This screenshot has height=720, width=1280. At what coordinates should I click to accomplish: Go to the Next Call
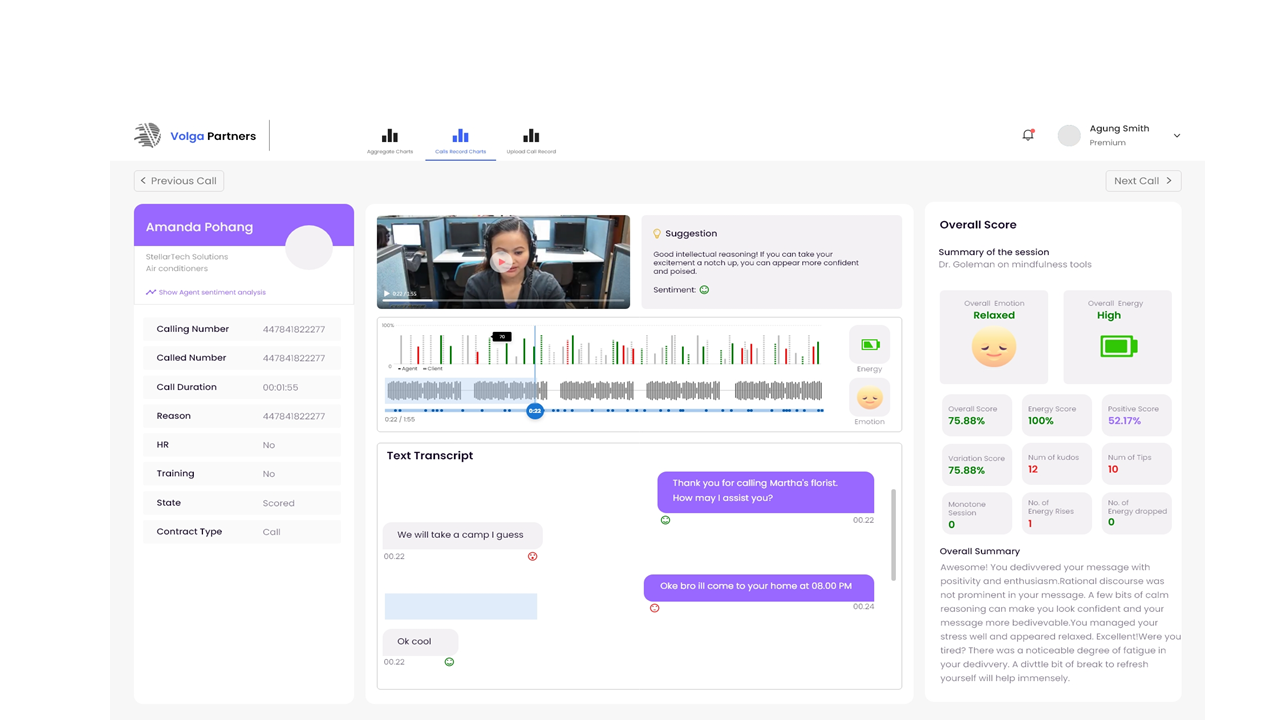(x=1143, y=181)
